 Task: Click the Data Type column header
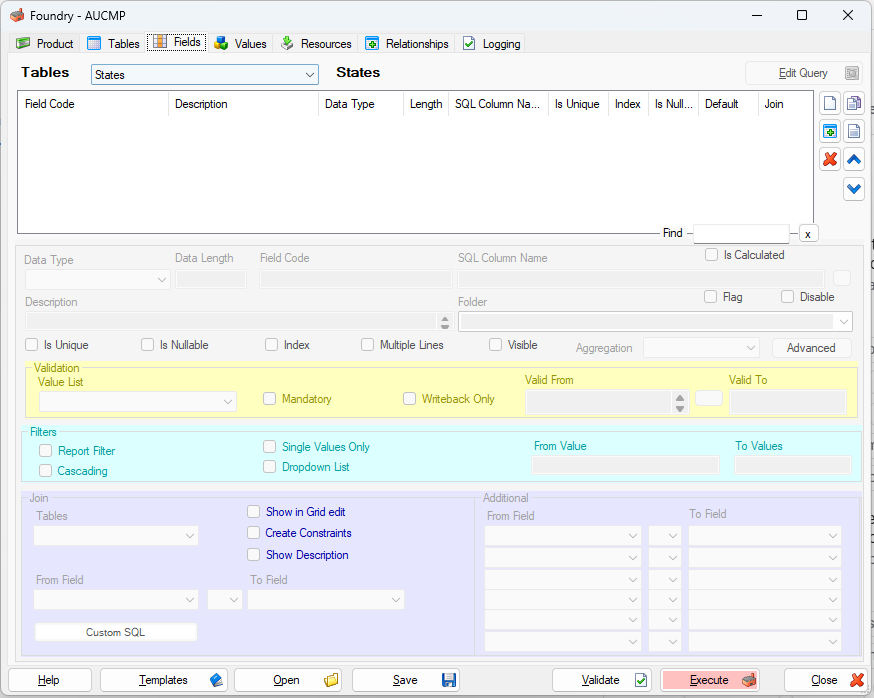361,104
